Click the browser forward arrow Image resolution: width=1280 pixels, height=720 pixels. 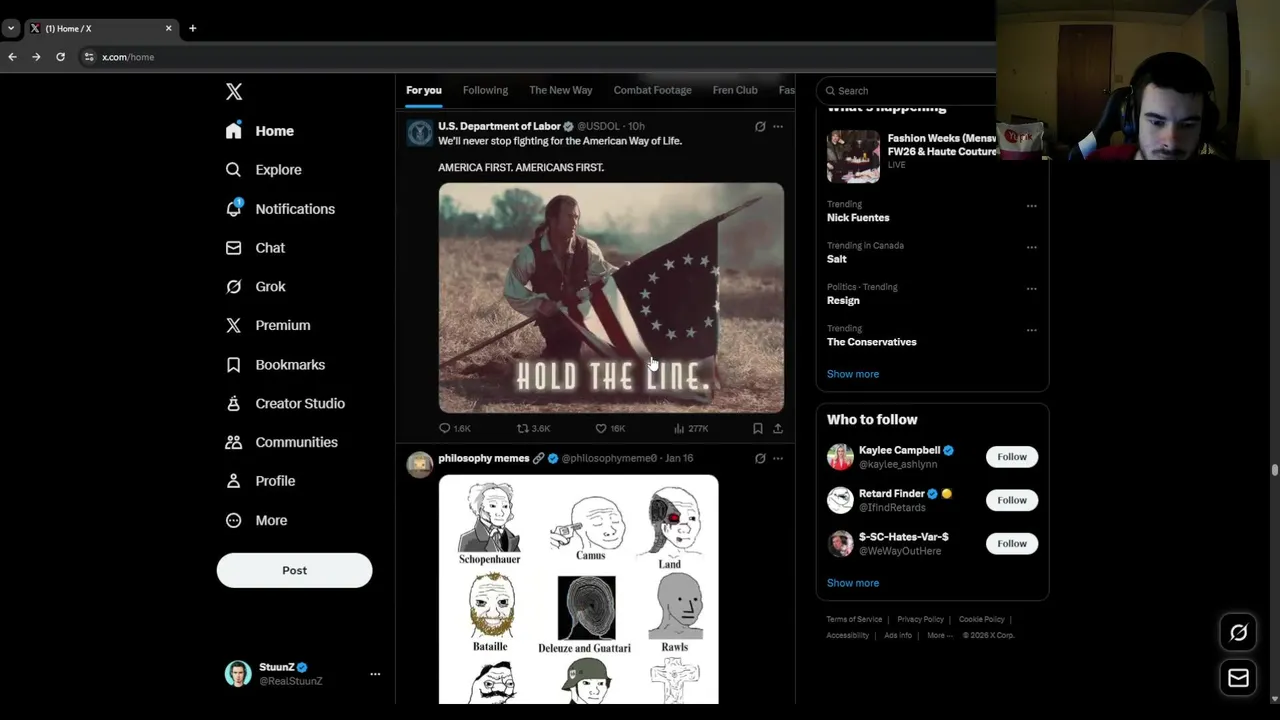(x=36, y=57)
